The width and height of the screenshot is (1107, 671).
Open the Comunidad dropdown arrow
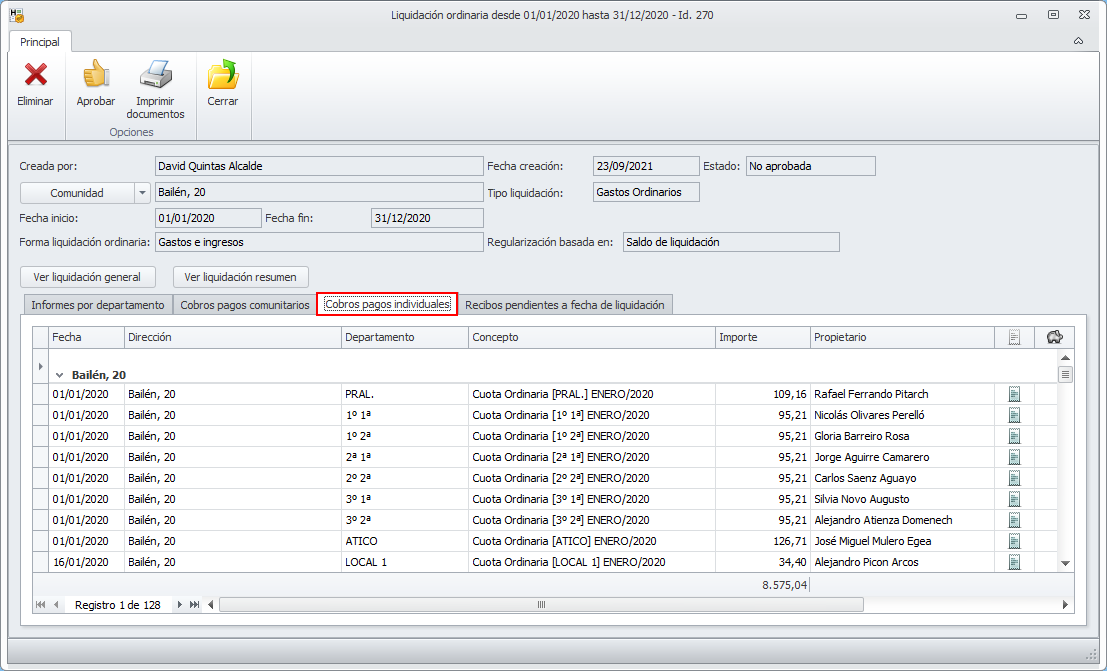142,193
